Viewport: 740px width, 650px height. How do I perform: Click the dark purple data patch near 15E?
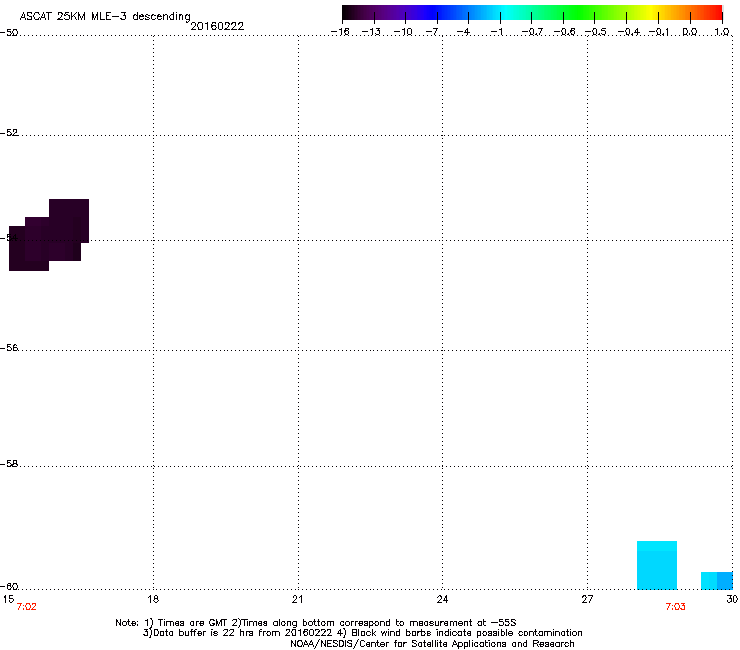coord(49,235)
